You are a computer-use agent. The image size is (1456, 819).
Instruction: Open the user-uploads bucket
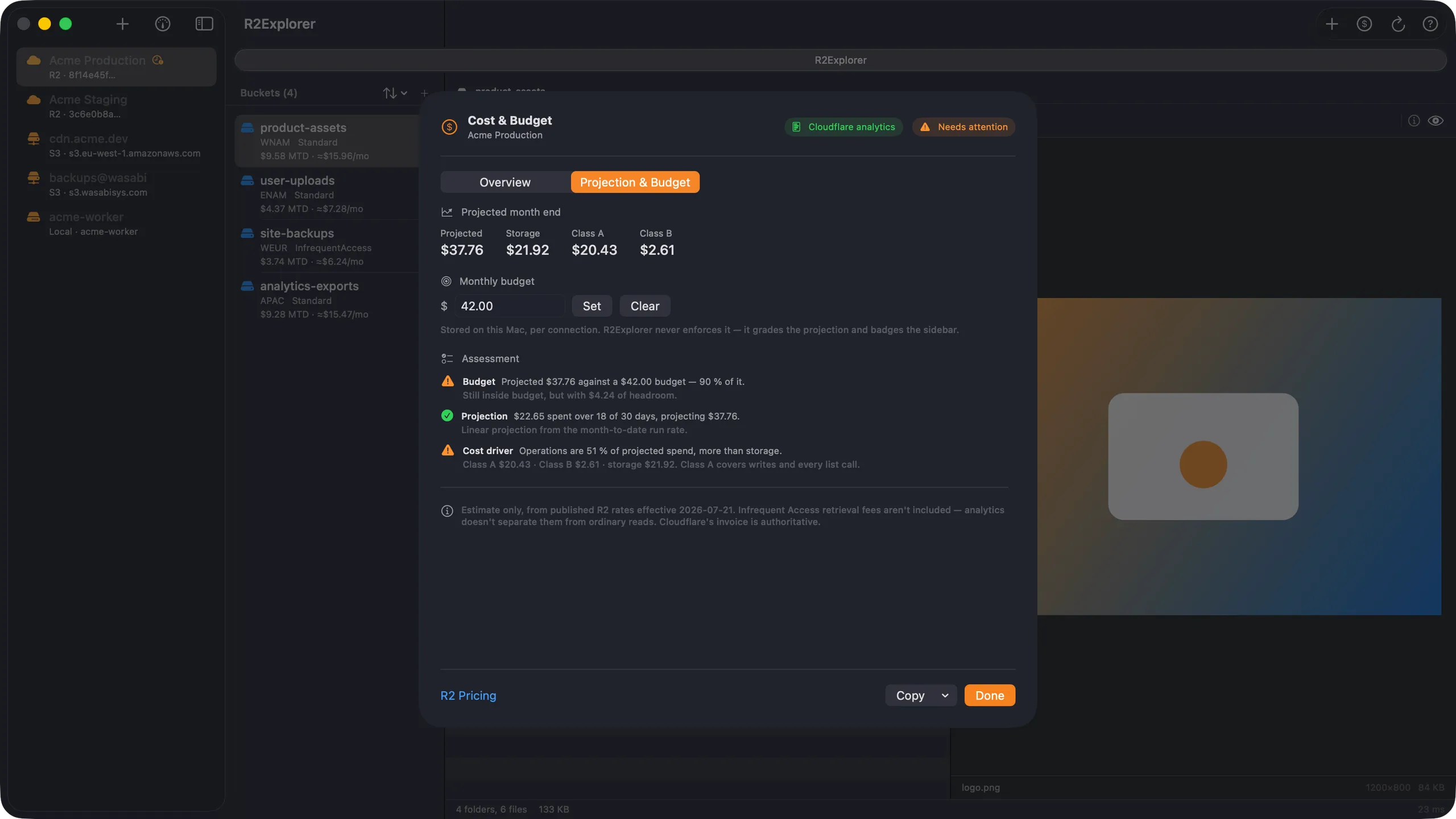click(x=328, y=194)
